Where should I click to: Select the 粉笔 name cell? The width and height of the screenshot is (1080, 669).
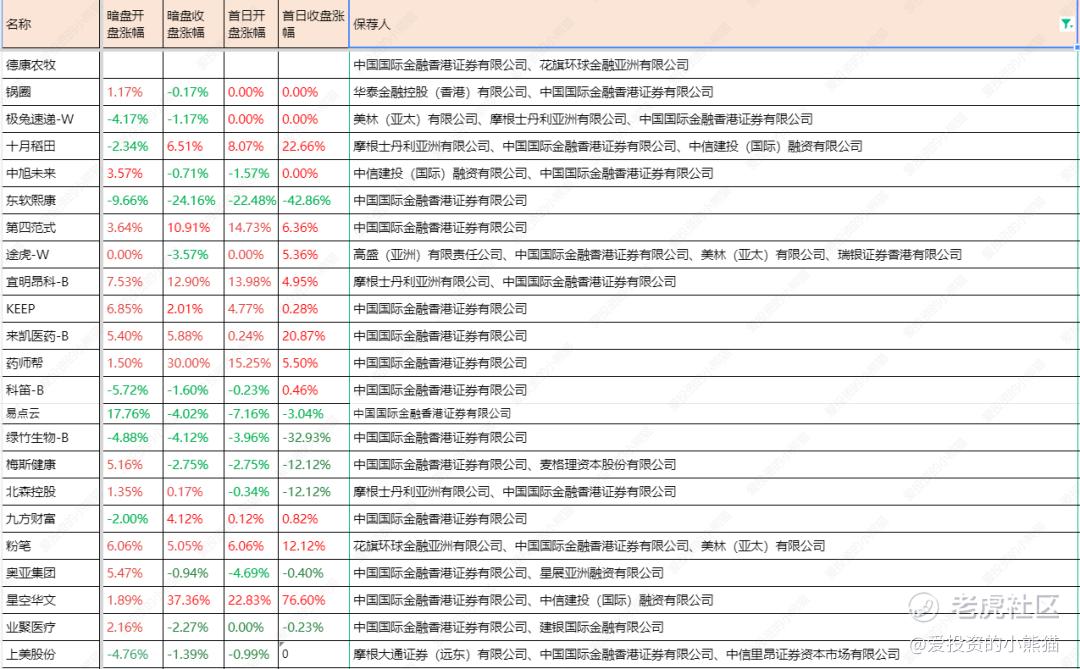[x=52, y=546]
